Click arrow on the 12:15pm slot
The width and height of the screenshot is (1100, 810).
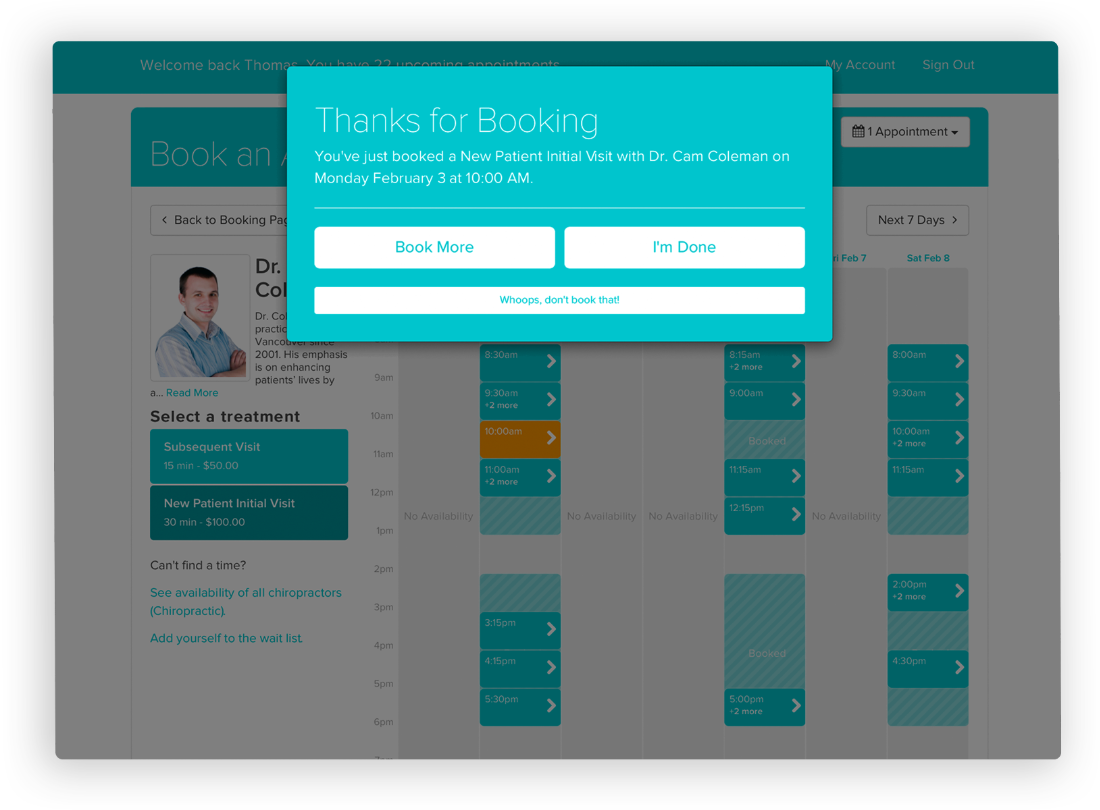point(795,515)
